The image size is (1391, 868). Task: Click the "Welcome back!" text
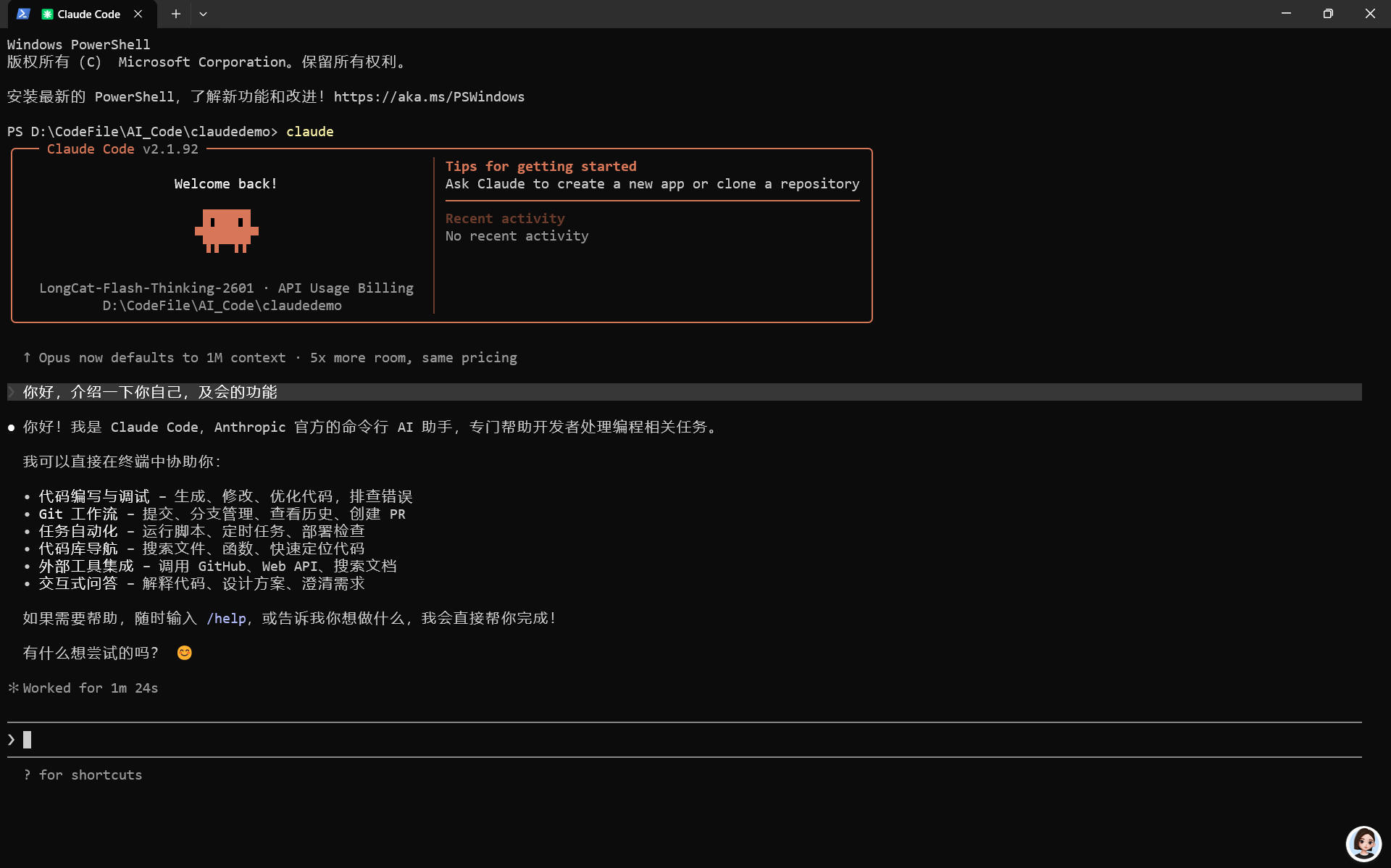coord(225,184)
